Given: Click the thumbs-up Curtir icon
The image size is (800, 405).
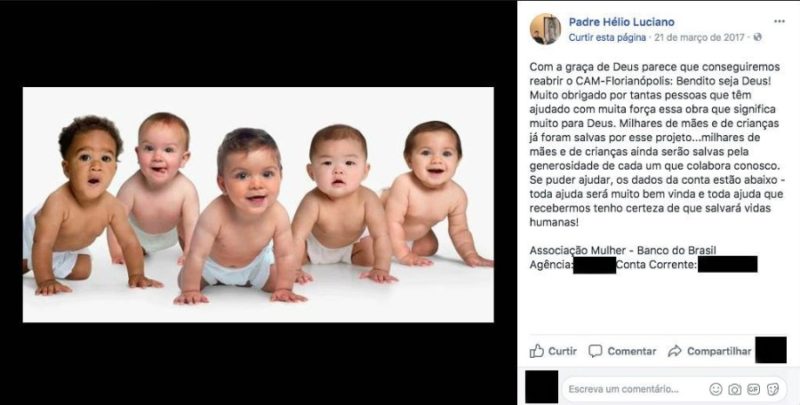Looking at the screenshot, I should point(536,351).
